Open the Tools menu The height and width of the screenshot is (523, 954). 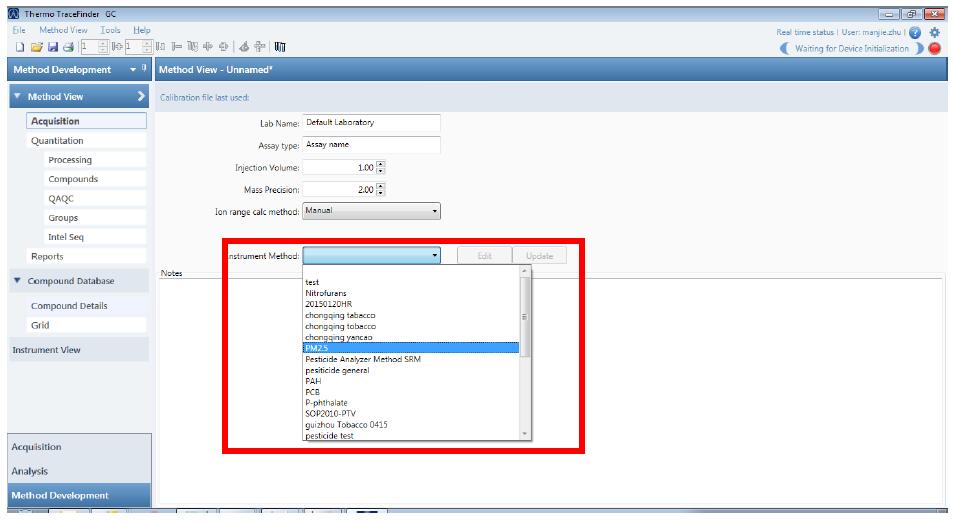click(x=110, y=31)
